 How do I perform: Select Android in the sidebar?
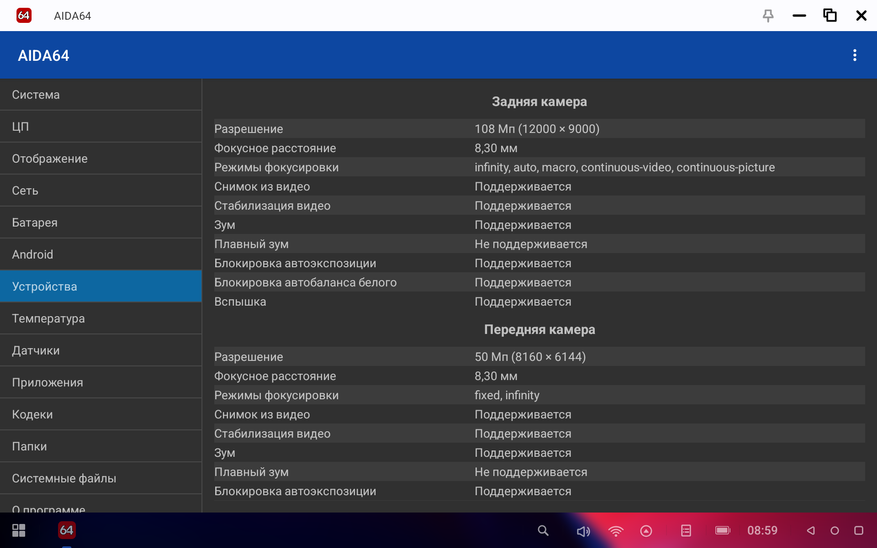tap(101, 254)
